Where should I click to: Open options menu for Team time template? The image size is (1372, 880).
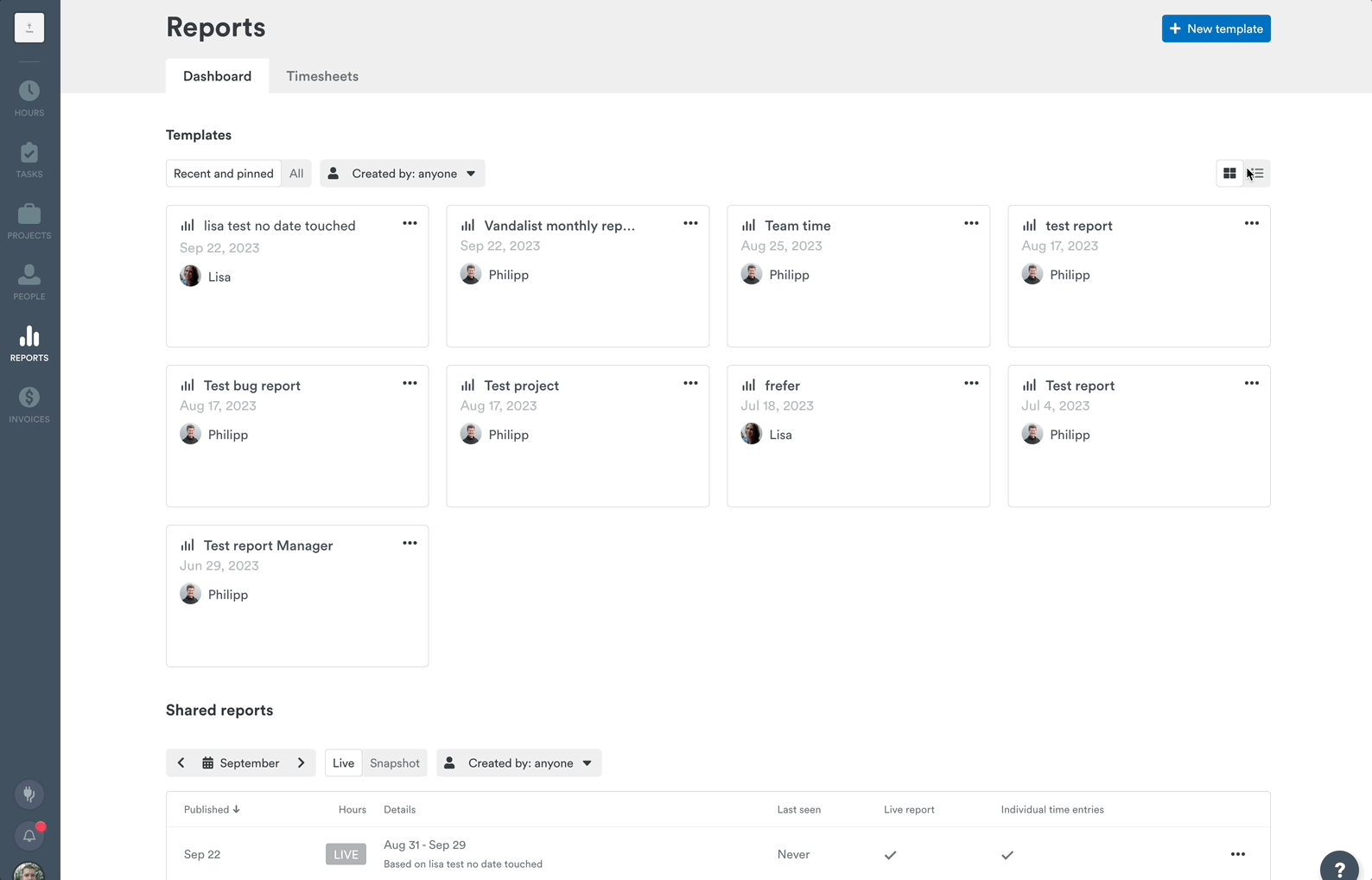point(971,224)
